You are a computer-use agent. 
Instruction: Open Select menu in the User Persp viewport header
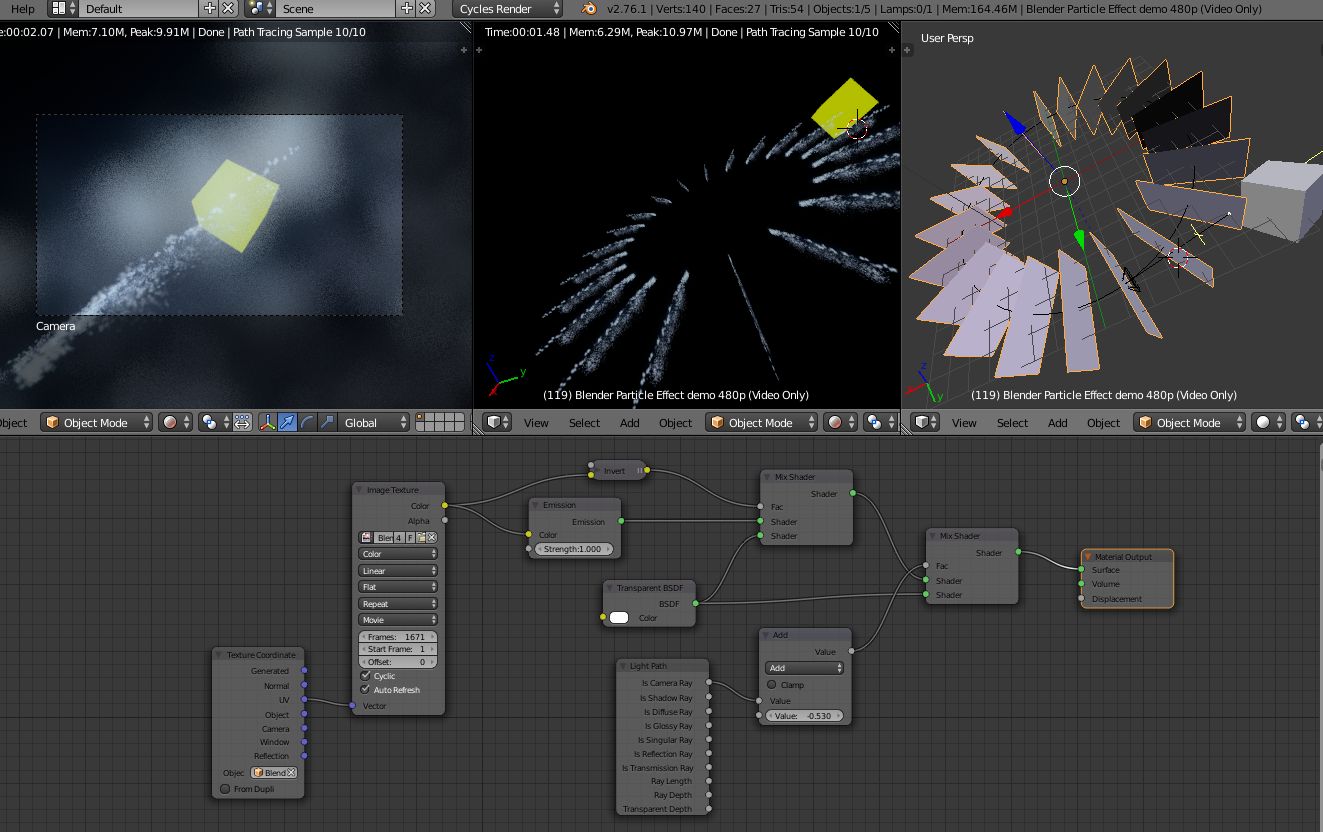[1012, 423]
